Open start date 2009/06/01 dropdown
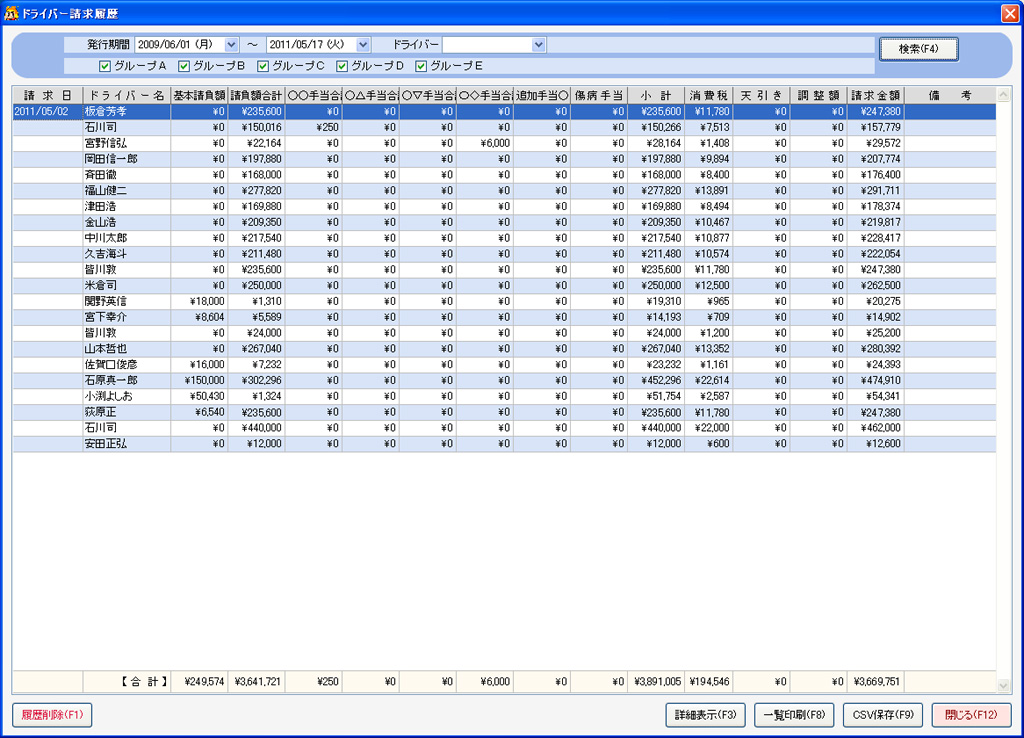 pos(232,45)
